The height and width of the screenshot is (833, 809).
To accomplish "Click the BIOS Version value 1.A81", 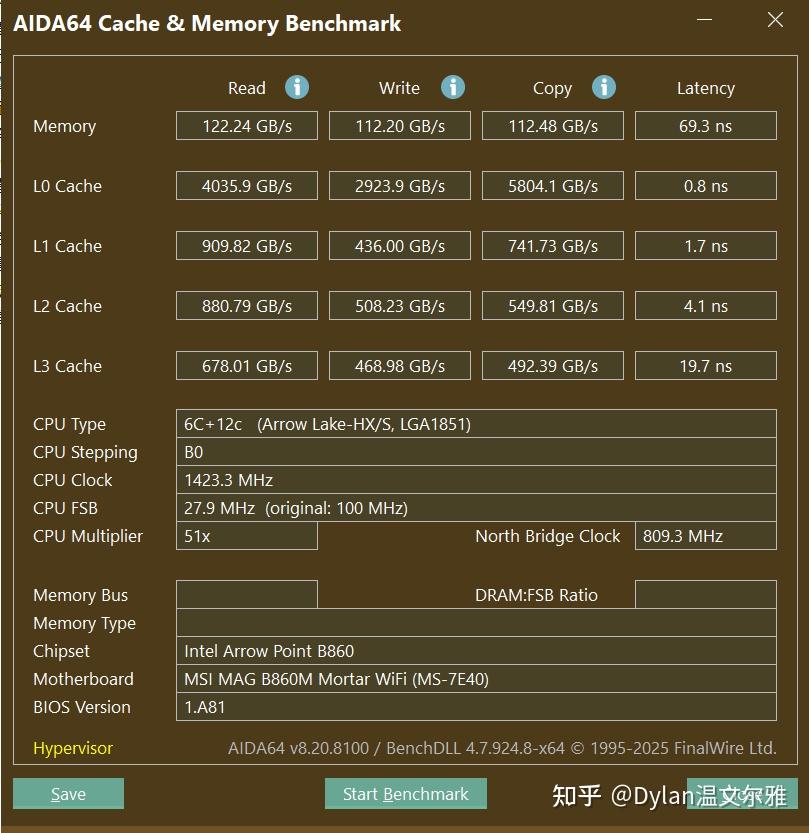I will point(476,707).
